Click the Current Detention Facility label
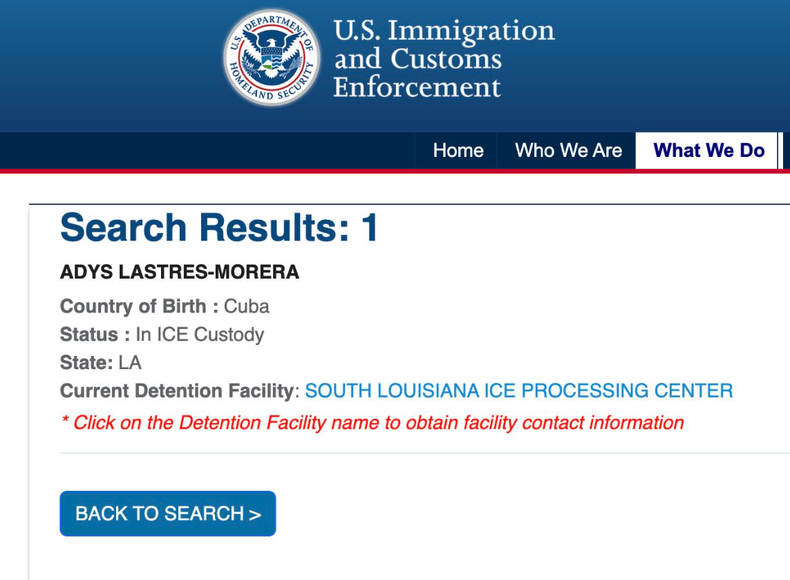The width and height of the screenshot is (790, 580). click(x=180, y=391)
